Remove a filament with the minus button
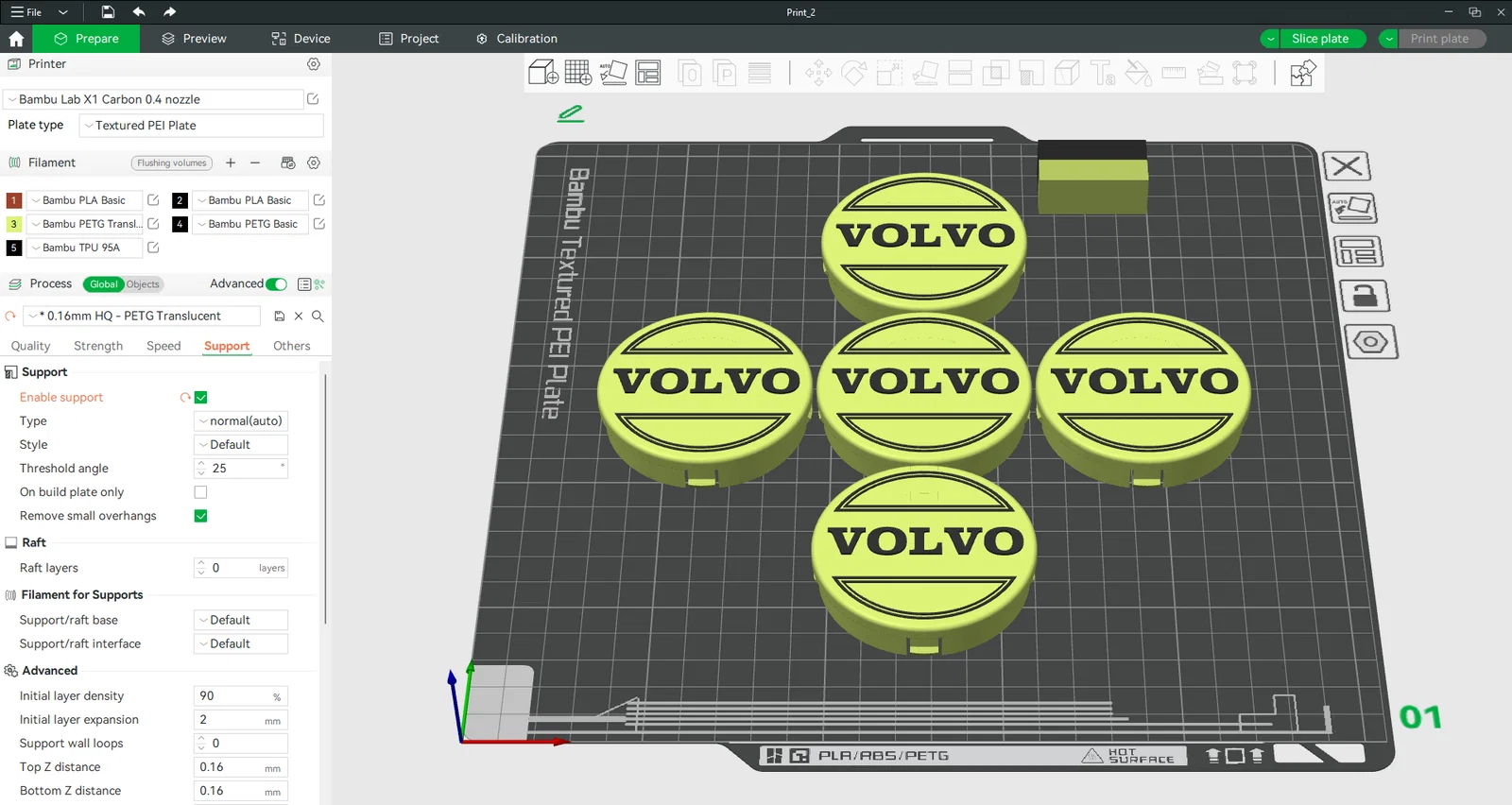 [x=255, y=163]
